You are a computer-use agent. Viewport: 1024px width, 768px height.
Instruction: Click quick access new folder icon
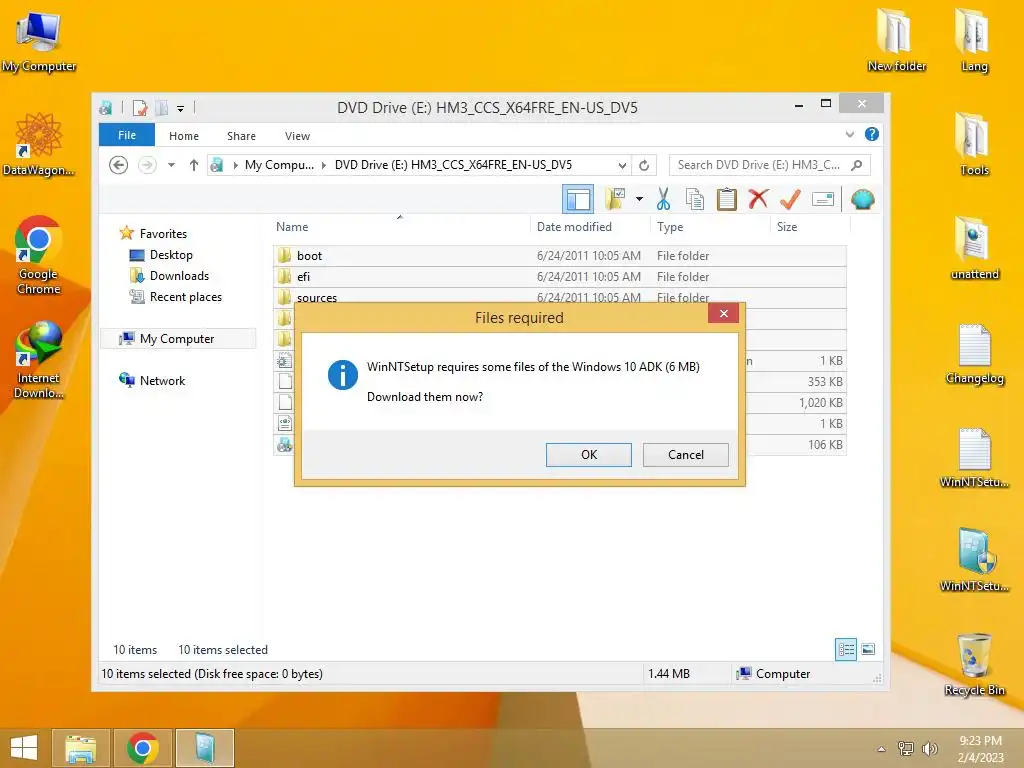click(x=161, y=108)
